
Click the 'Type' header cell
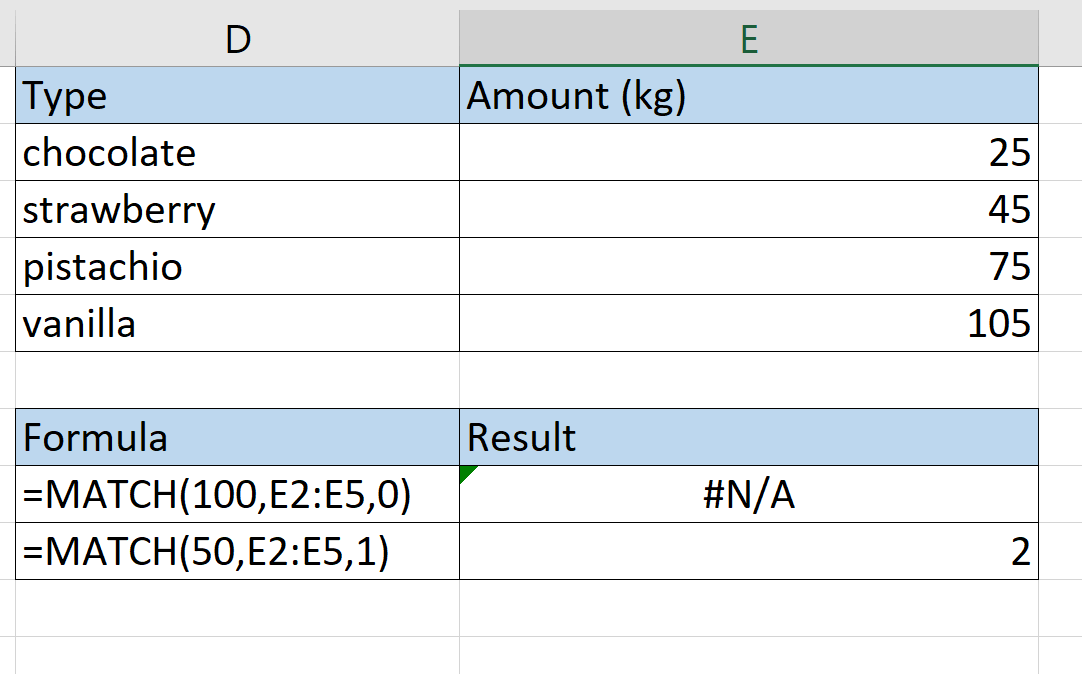pyautogui.click(x=237, y=95)
